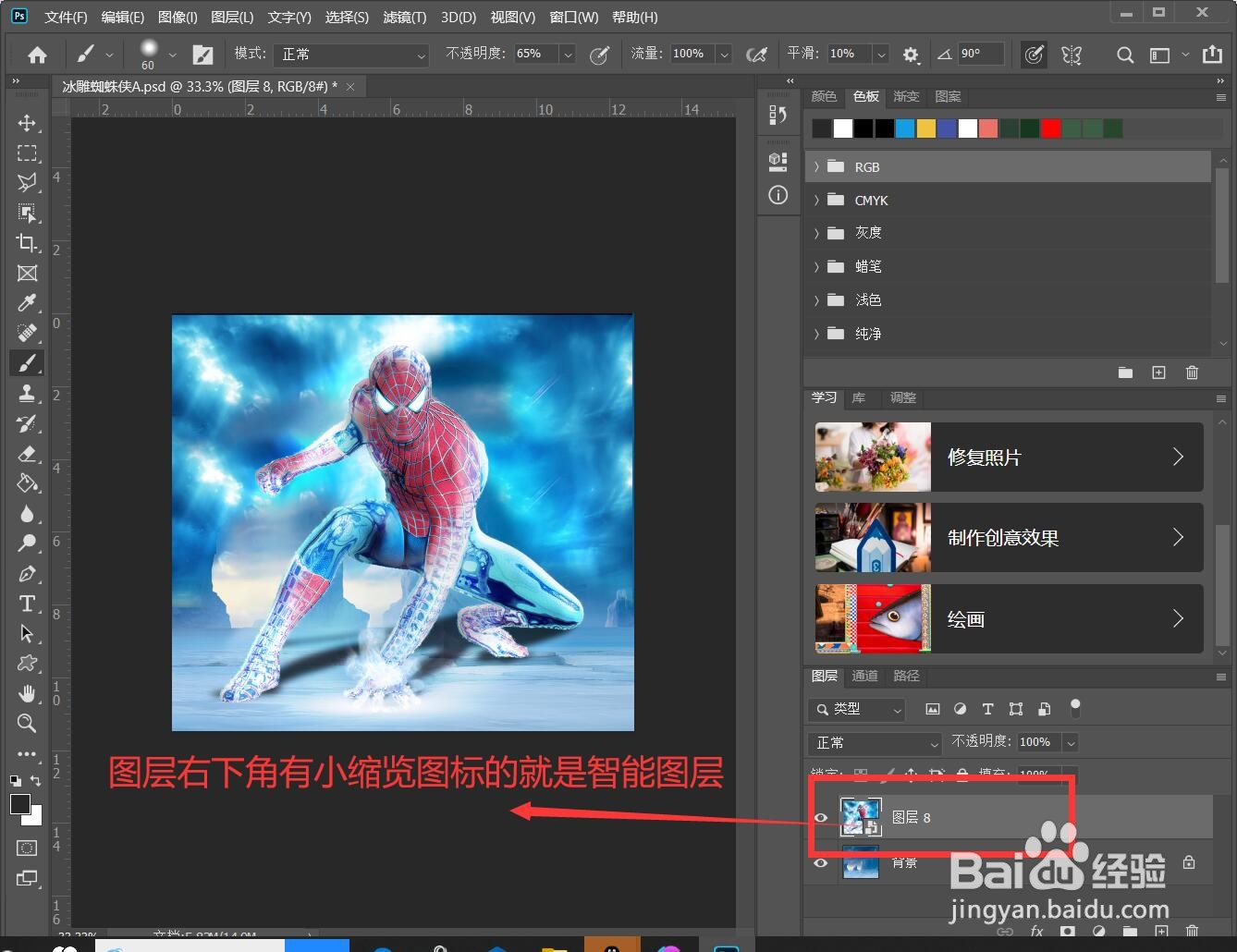Viewport: 1237px width, 952px height.
Task: Select the Object Selection tool
Action: point(27,214)
